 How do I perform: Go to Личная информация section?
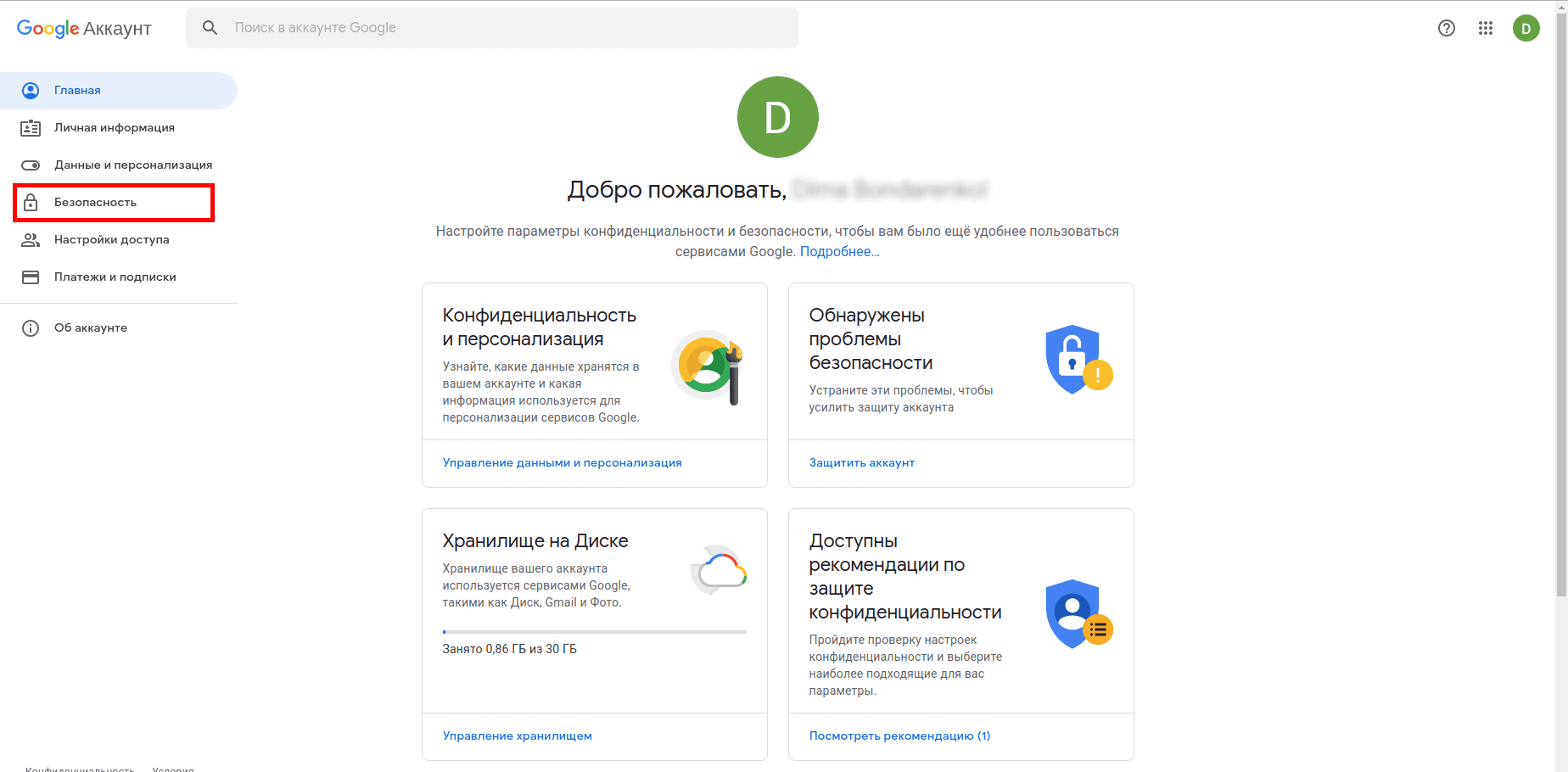[x=114, y=128]
